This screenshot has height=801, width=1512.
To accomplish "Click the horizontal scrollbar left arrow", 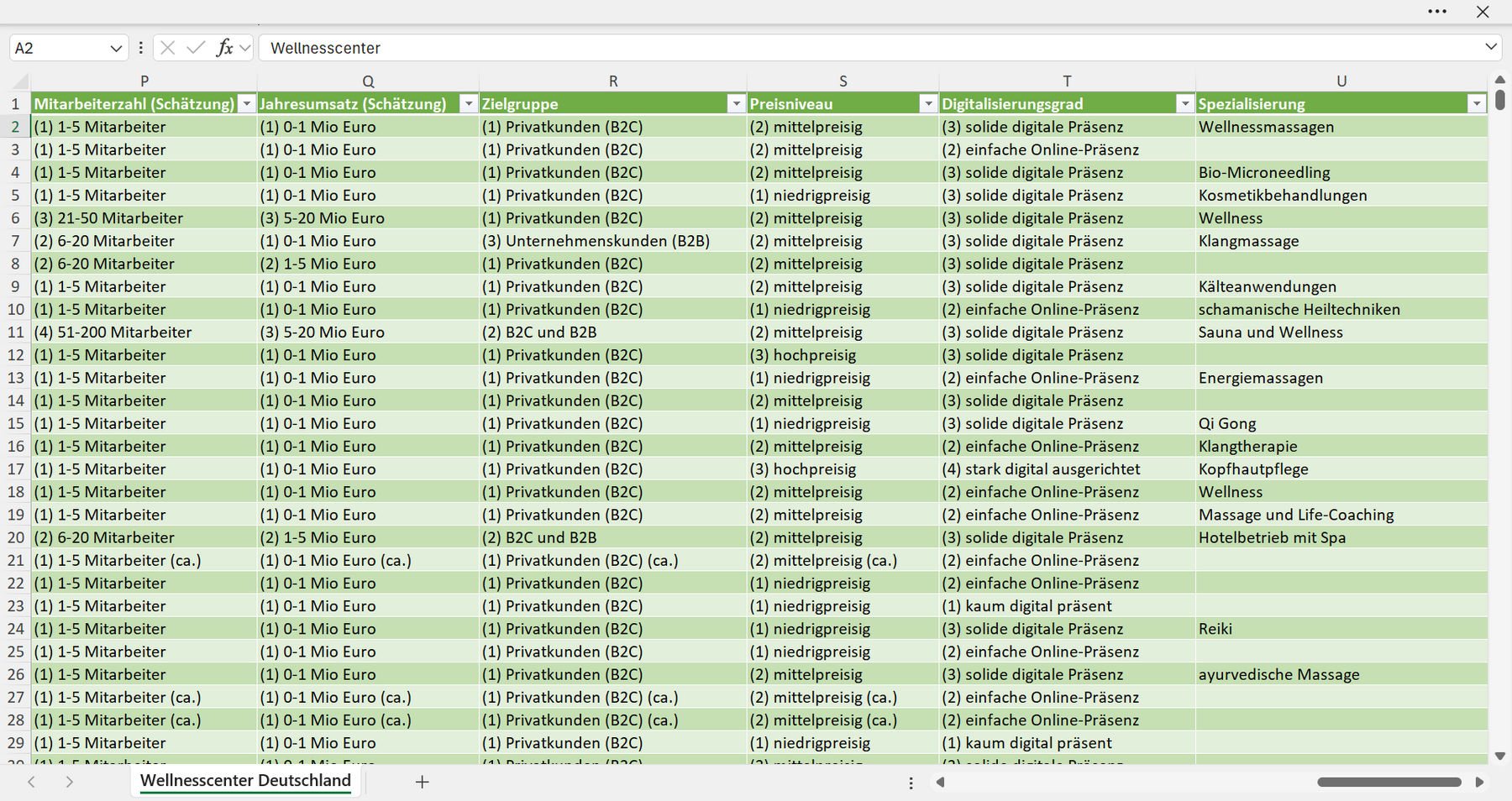I will [940, 783].
